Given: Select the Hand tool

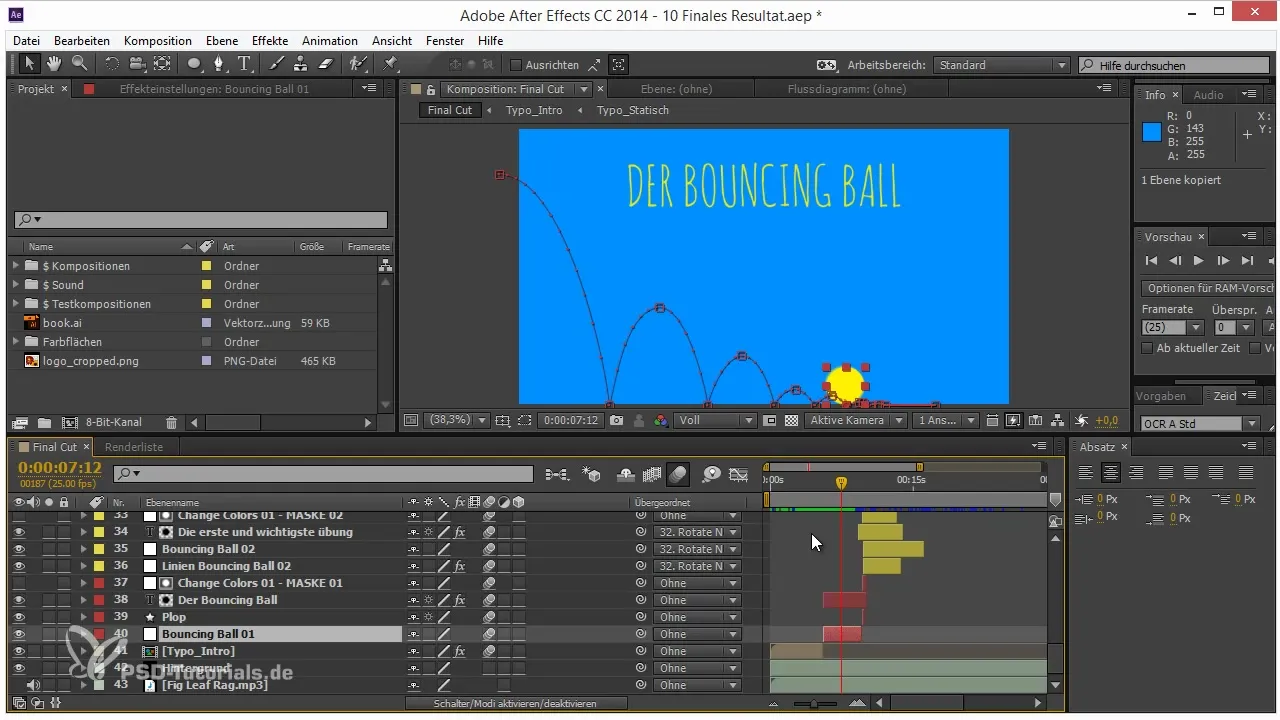Looking at the screenshot, I should click(x=53, y=64).
